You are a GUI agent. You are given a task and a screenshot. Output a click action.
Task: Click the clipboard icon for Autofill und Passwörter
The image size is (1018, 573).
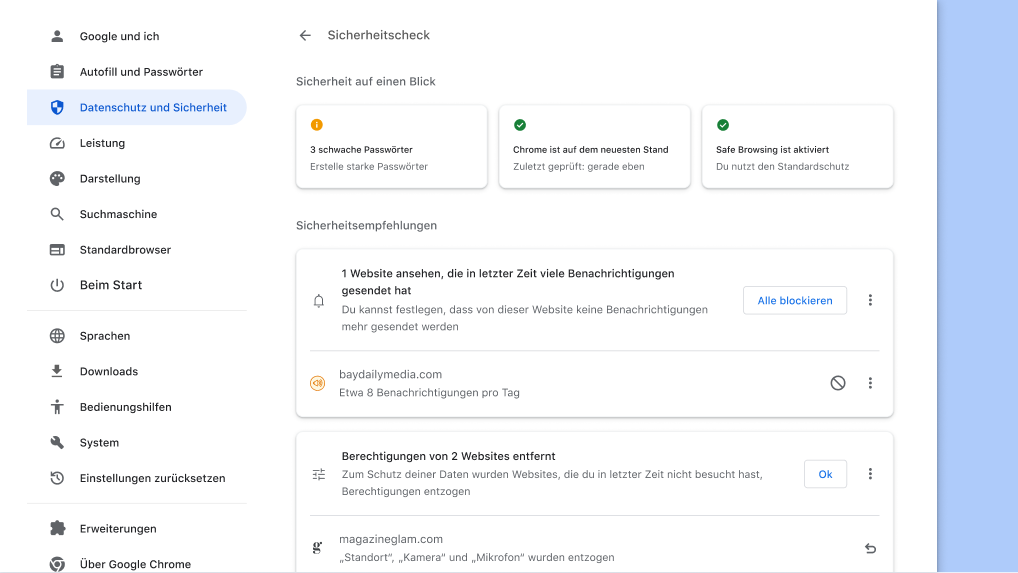point(57,71)
